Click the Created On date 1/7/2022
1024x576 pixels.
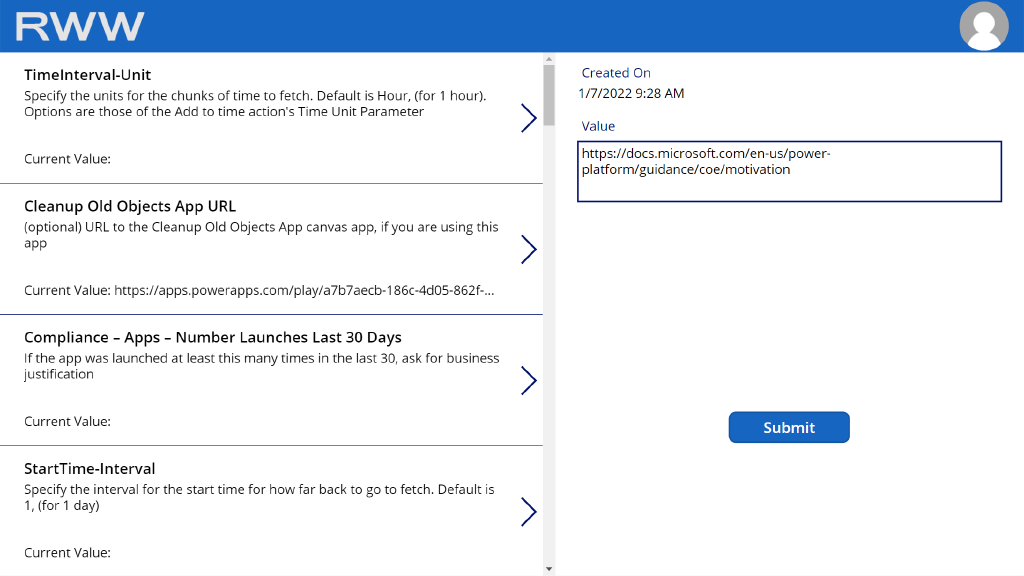click(x=631, y=93)
